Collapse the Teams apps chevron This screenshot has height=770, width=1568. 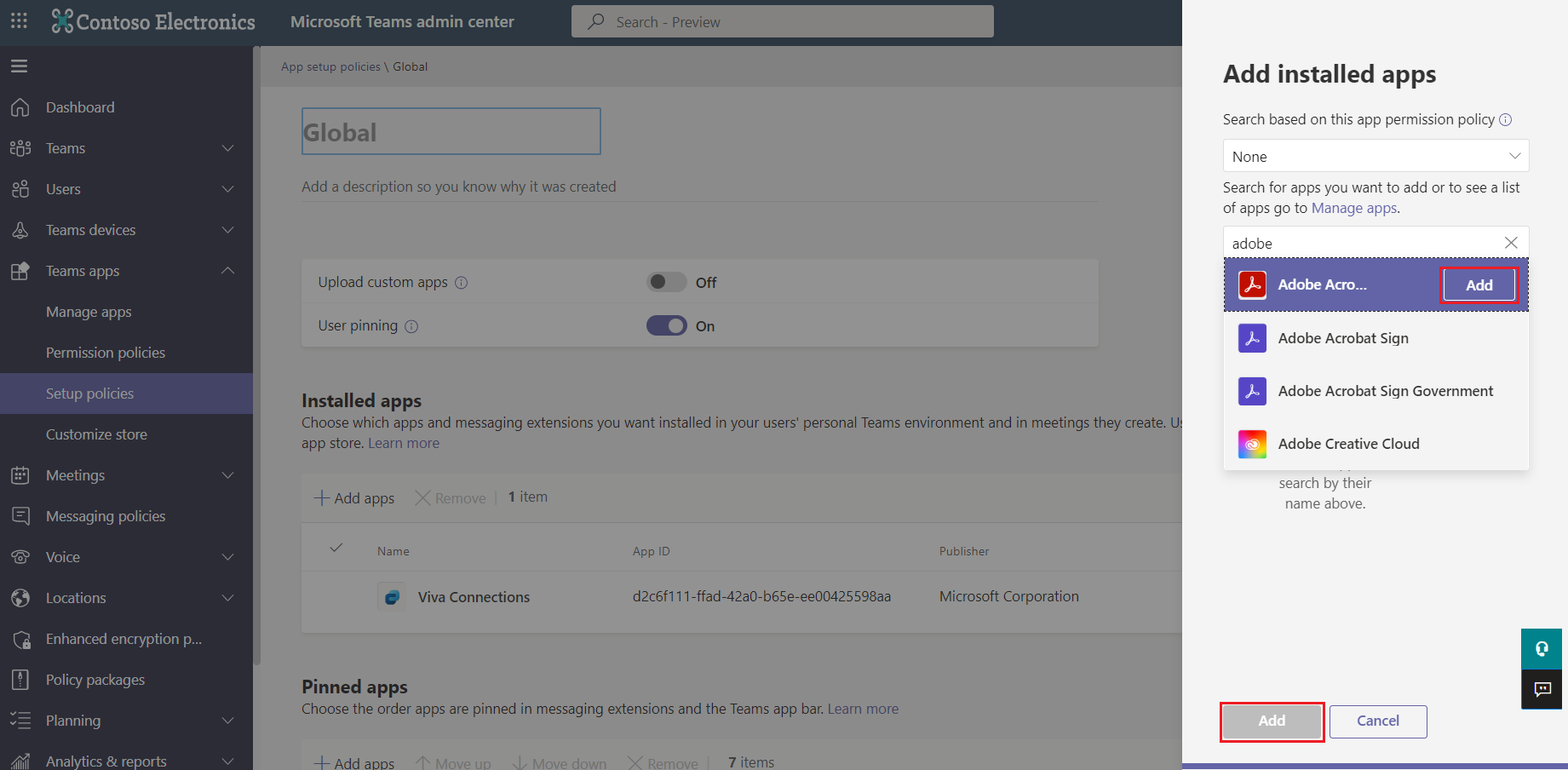(227, 271)
